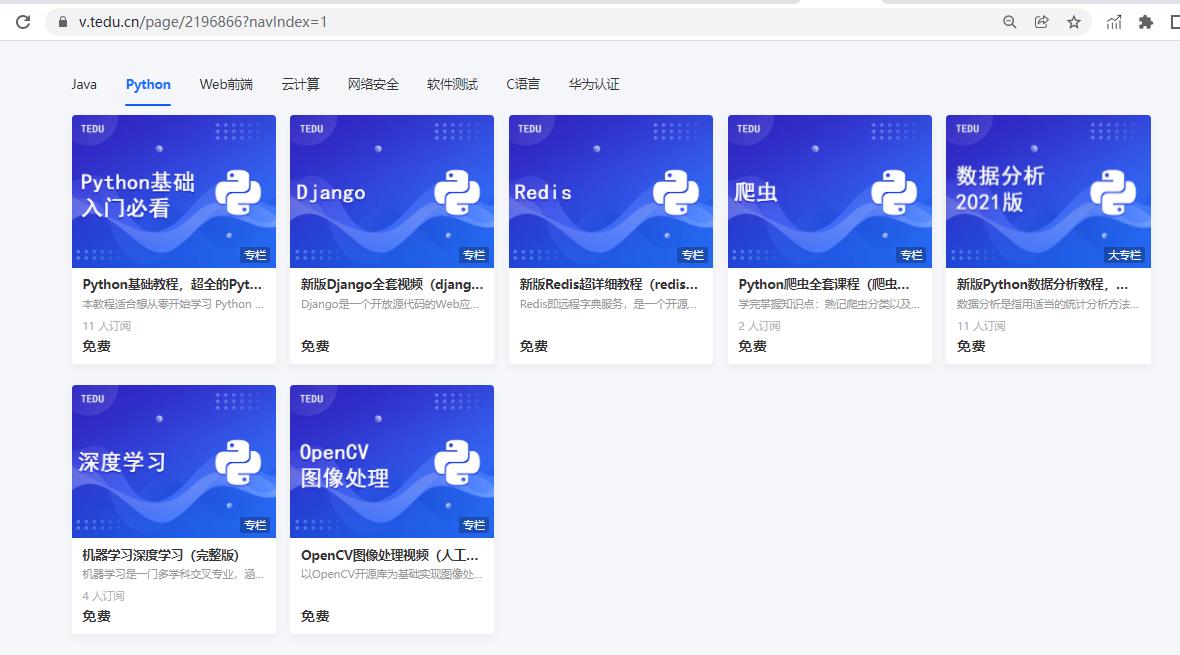The height and width of the screenshot is (655, 1180).
Task: Click 免费 under the OpenCV course
Action: pos(315,617)
